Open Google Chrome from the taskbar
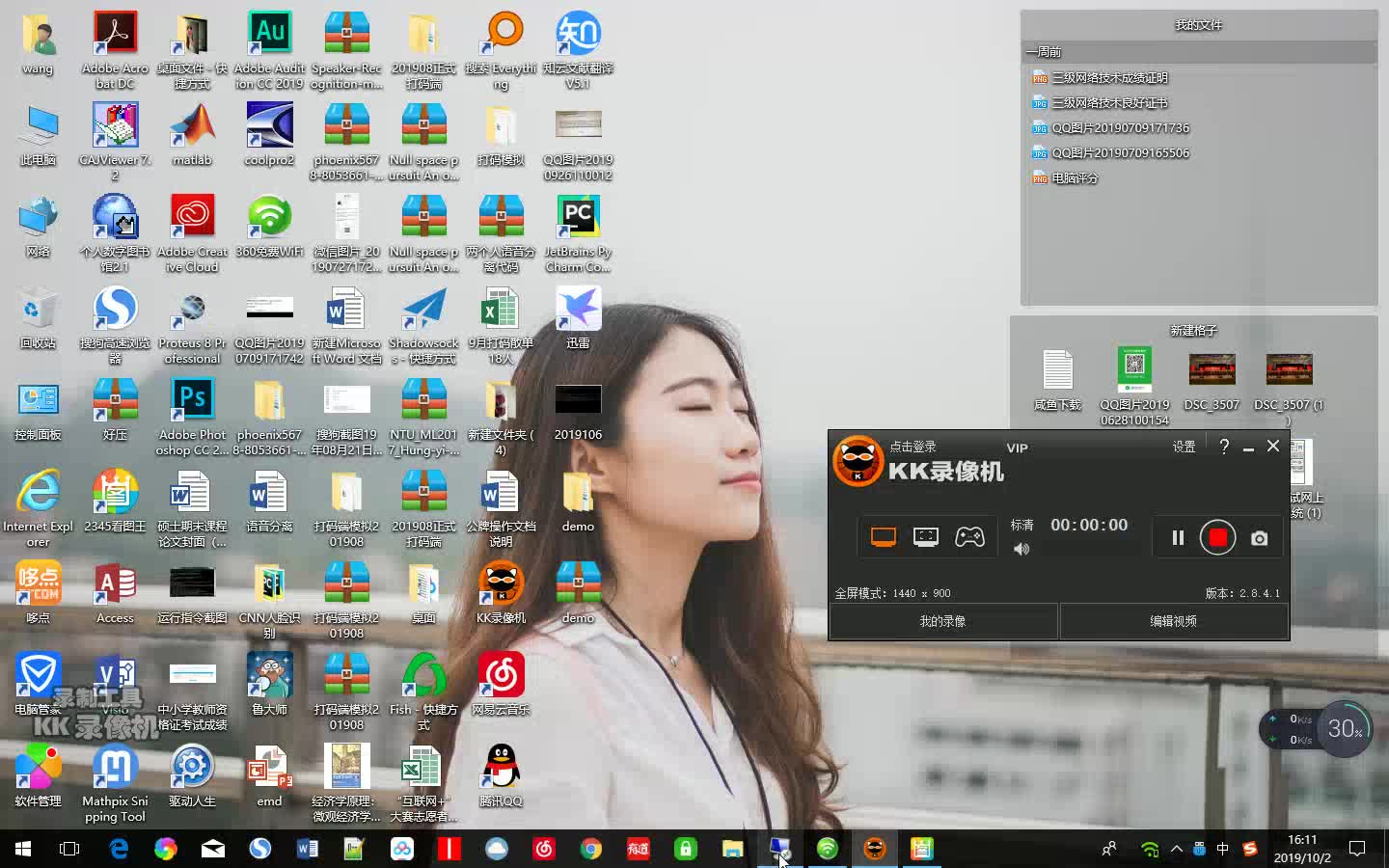 591,849
